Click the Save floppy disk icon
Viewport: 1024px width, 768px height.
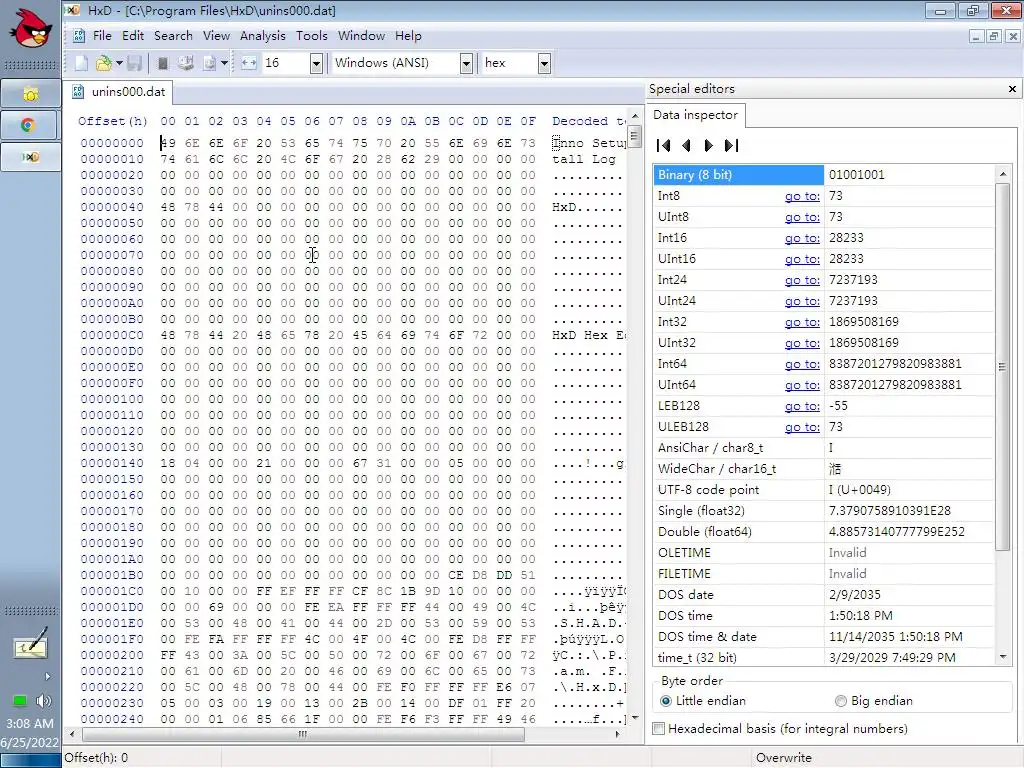[135, 63]
